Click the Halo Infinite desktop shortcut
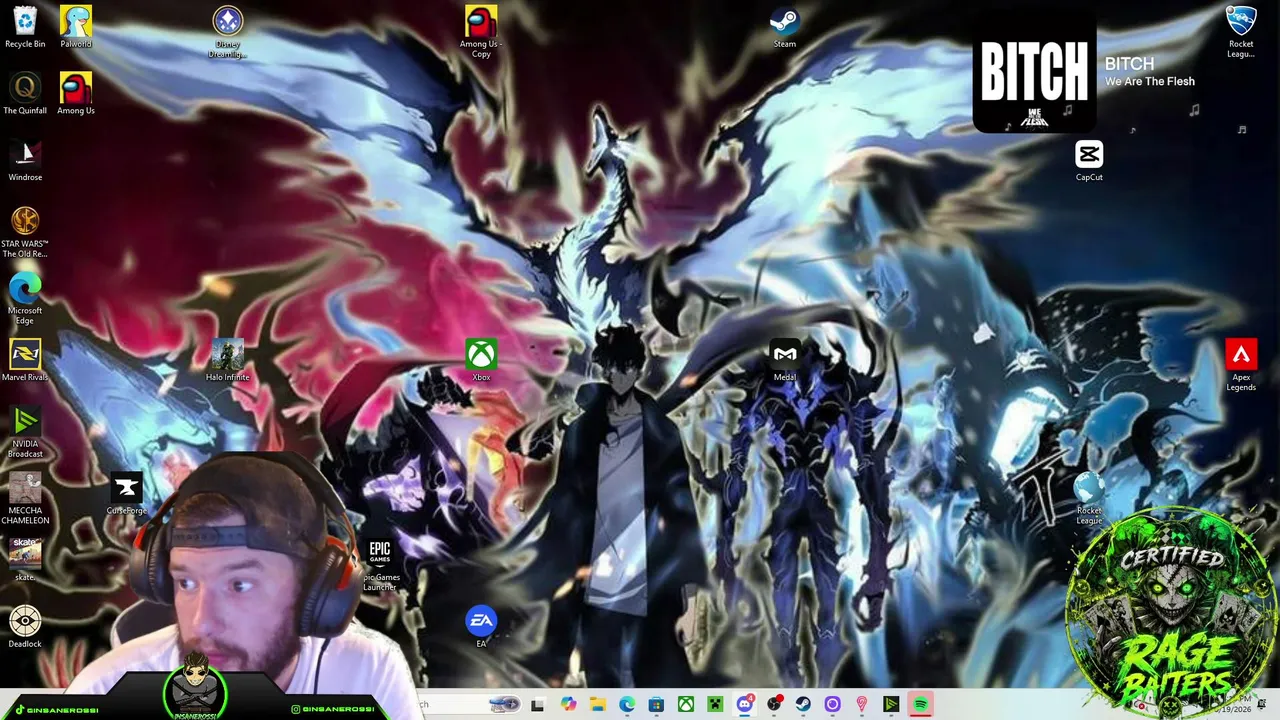The width and height of the screenshot is (1280, 720). coord(227,360)
